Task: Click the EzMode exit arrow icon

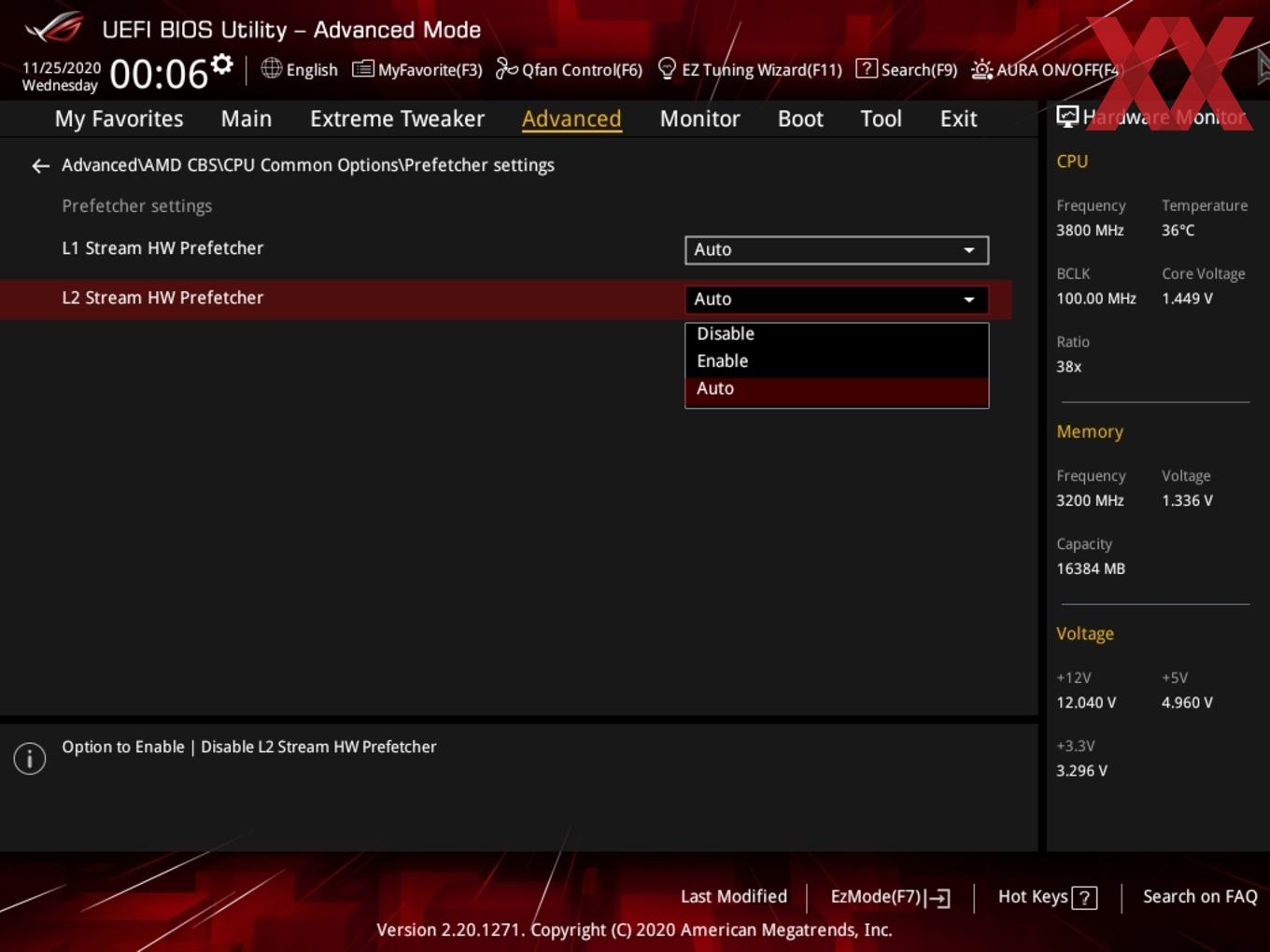Action: [x=938, y=898]
